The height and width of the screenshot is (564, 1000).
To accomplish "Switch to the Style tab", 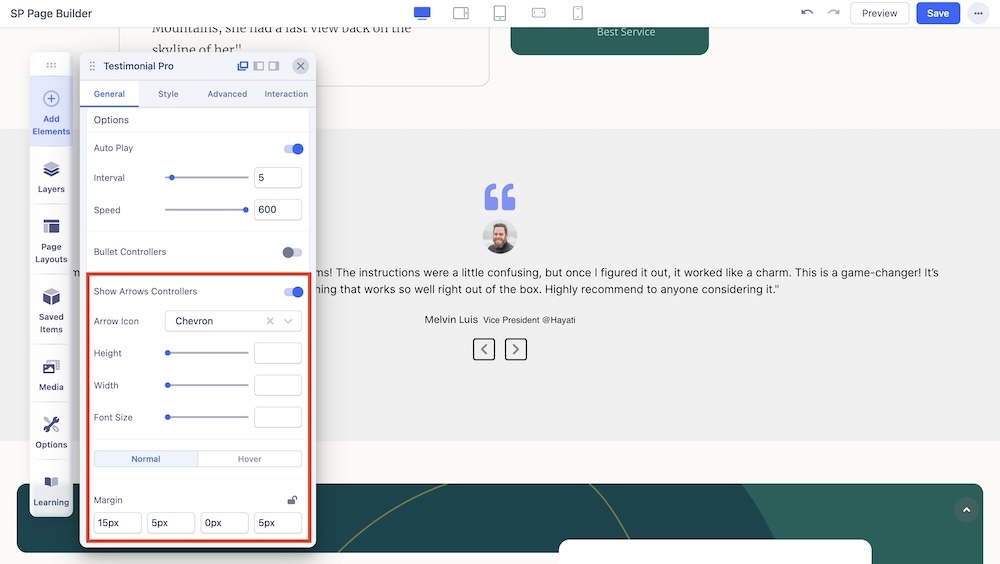I will (168, 94).
